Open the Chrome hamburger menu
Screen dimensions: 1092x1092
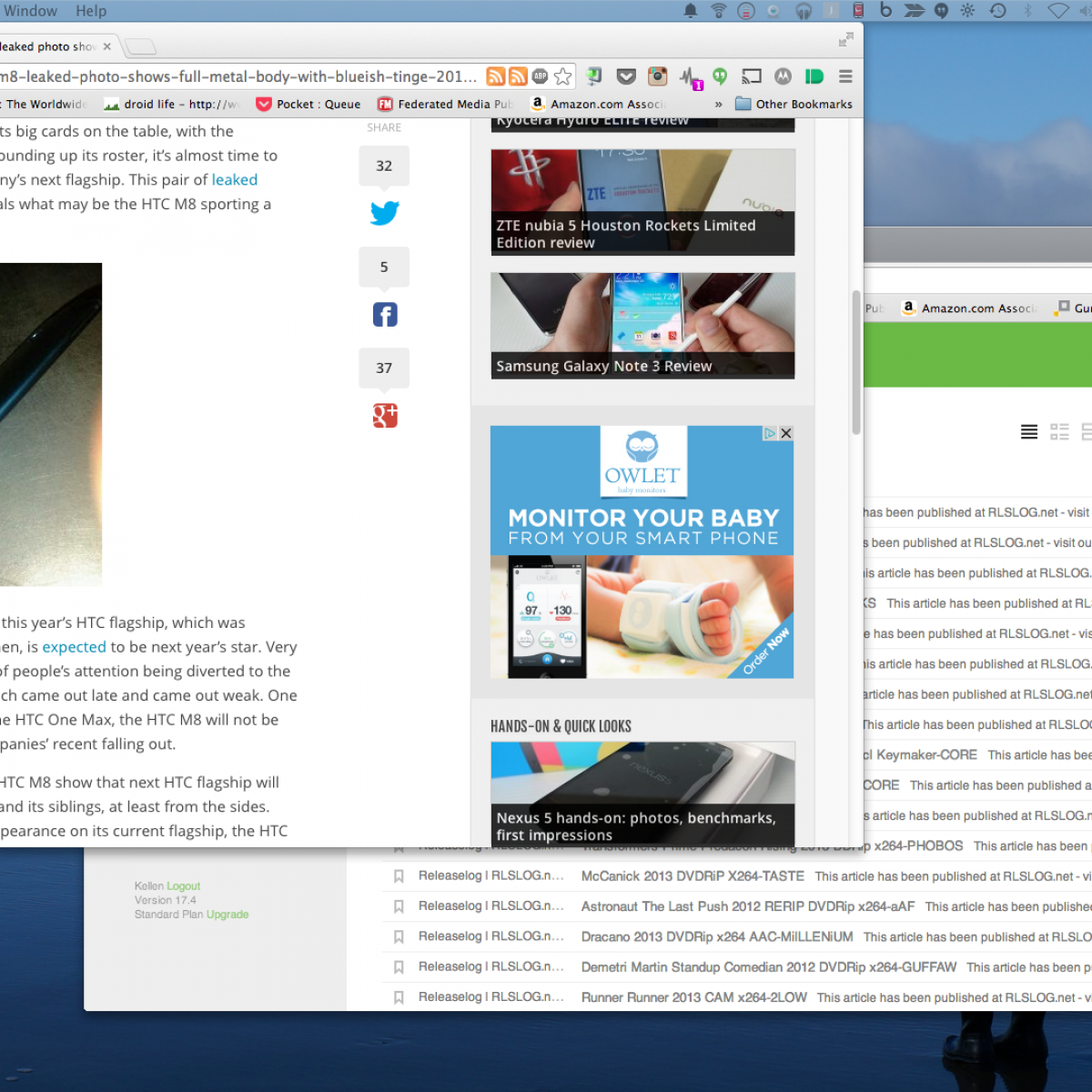[845, 76]
